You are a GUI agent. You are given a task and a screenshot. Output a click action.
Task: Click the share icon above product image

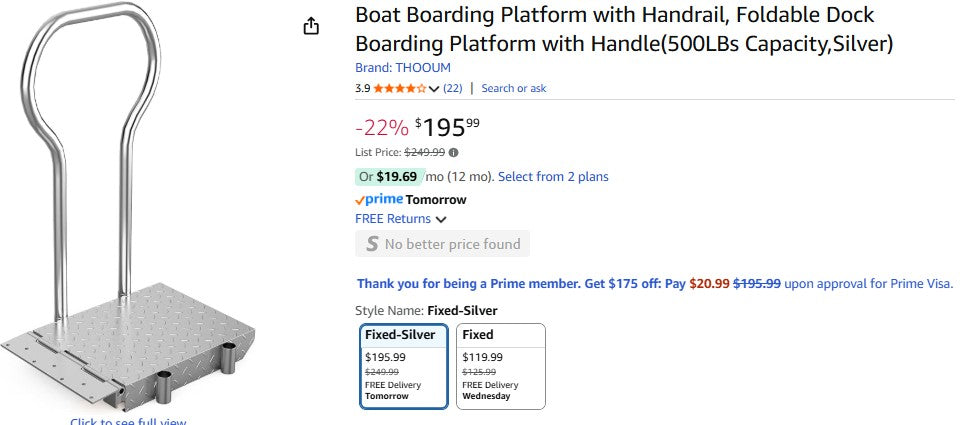click(311, 26)
